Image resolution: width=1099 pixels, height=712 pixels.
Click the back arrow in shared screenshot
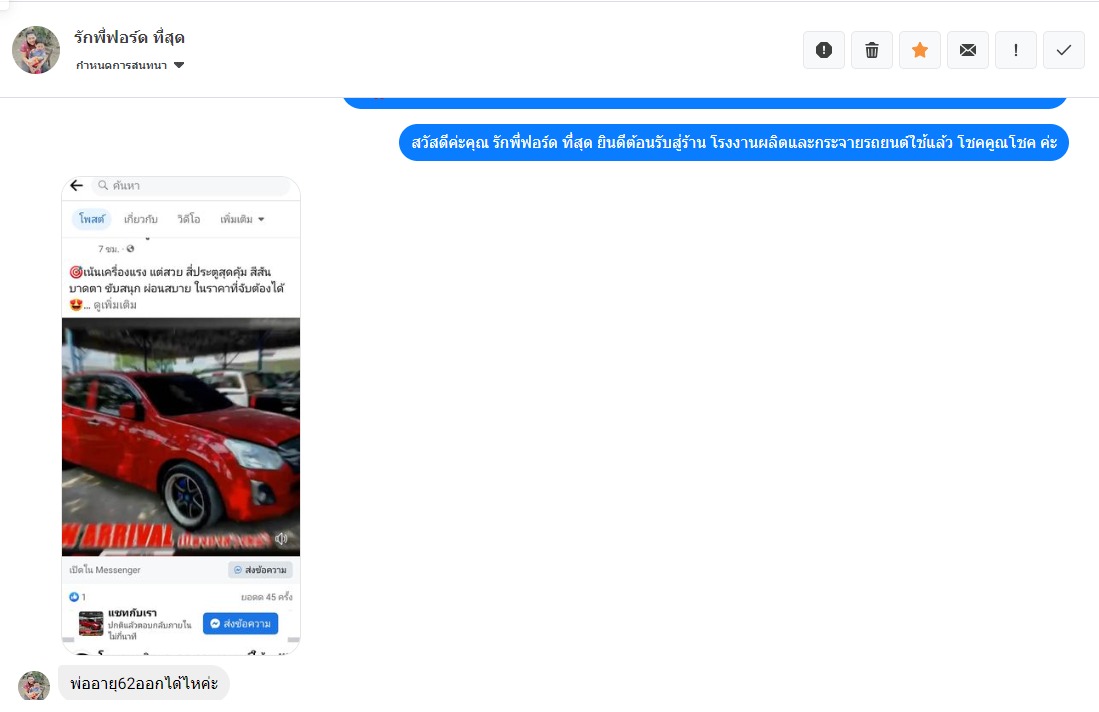point(76,186)
